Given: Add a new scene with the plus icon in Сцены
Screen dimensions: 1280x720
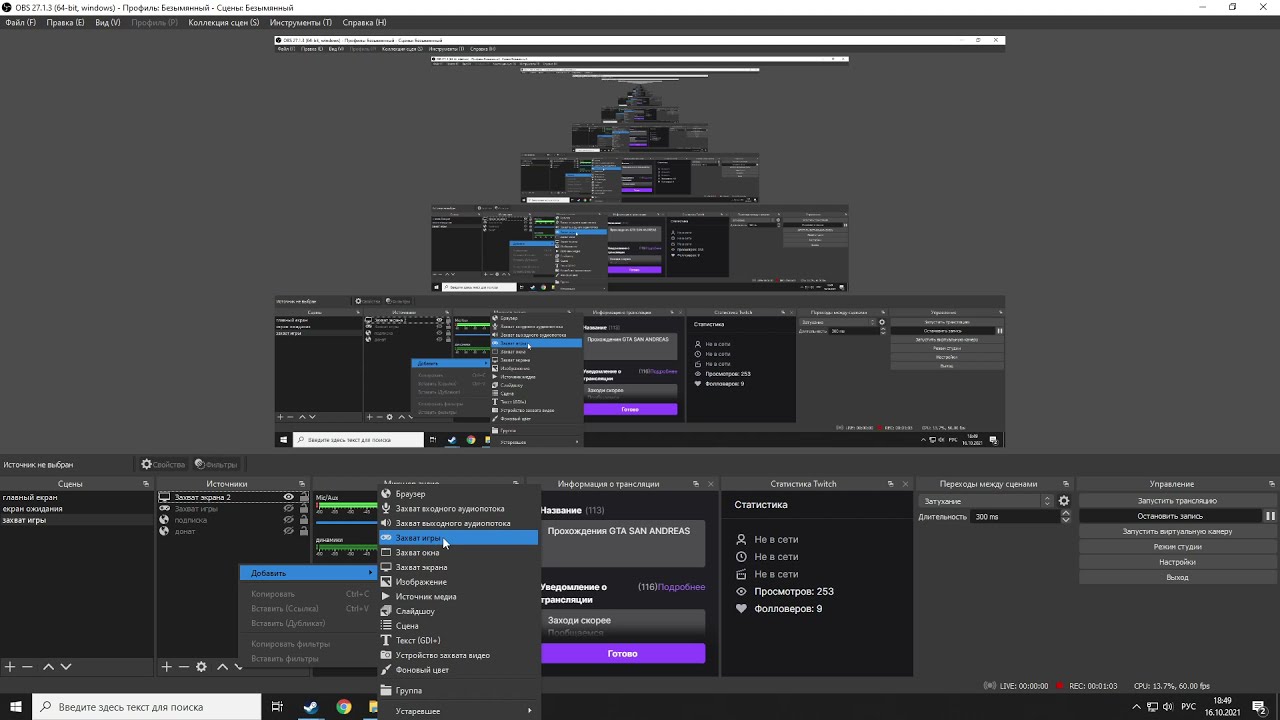Looking at the screenshot, I should pos(9,666).
